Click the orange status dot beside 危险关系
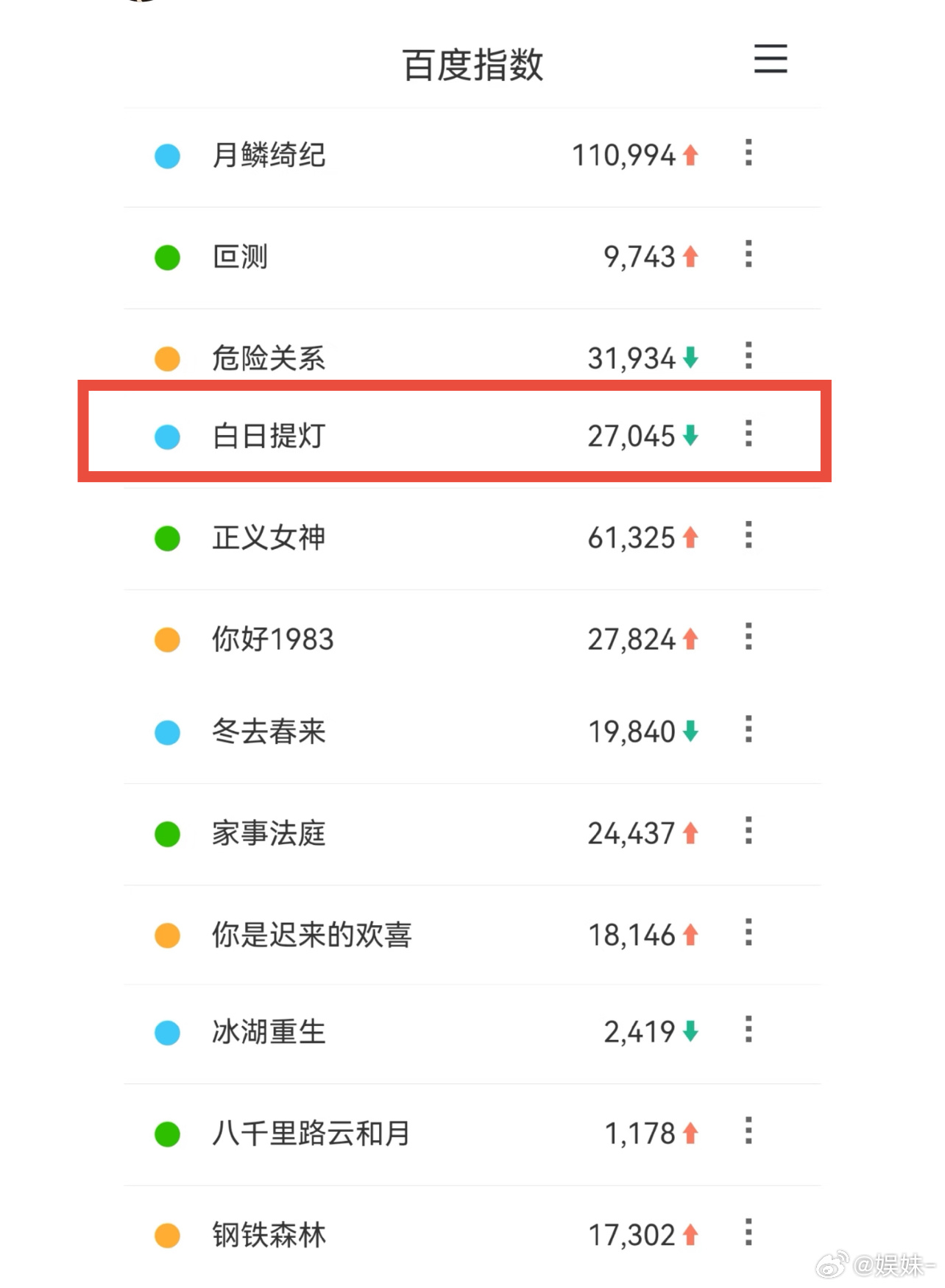This screenshot has height=1288, width=945. 167,359
